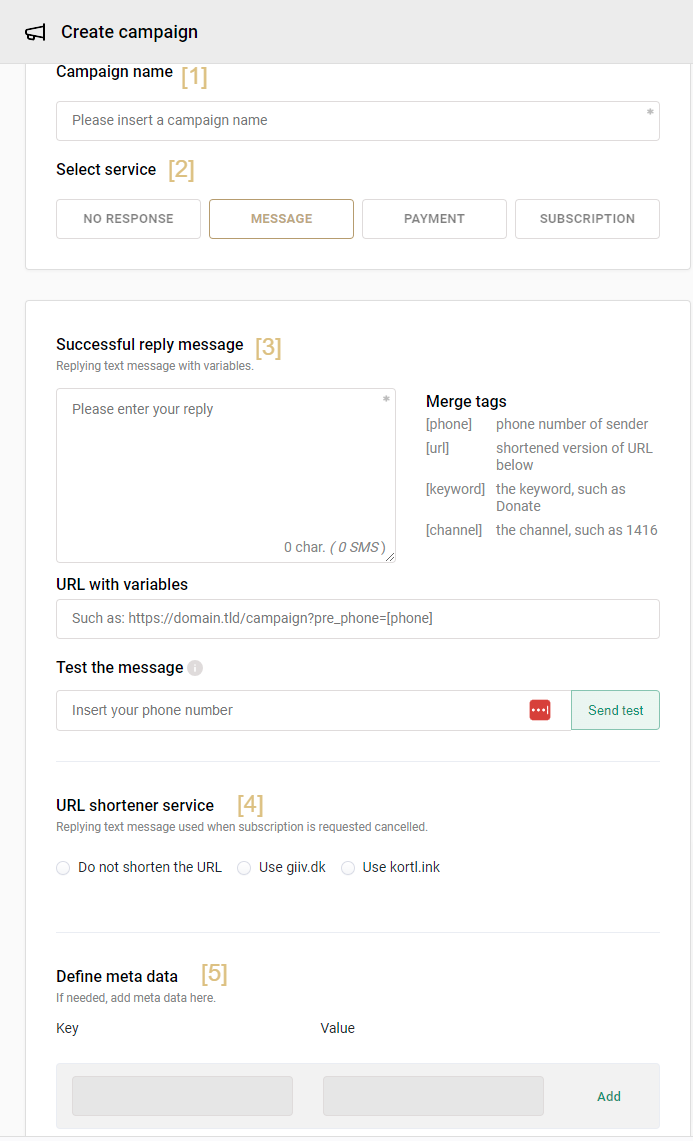Select the SUBSCRIPTION service option
The width and height of the screenshot is (693, 1141).
pyautogui.click(x=587, y=219)
